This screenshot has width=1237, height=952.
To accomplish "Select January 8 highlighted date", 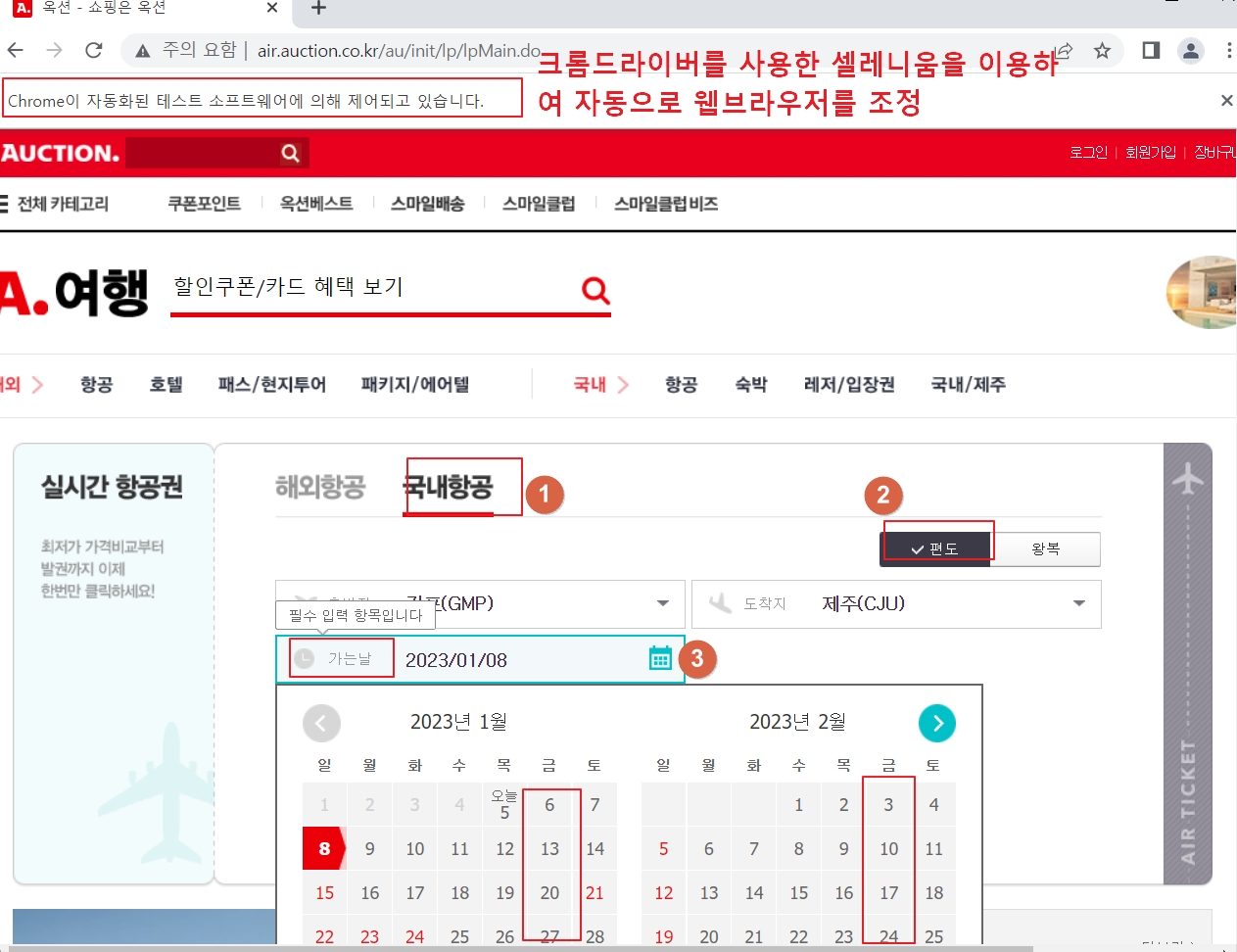I will coord(324,849).
